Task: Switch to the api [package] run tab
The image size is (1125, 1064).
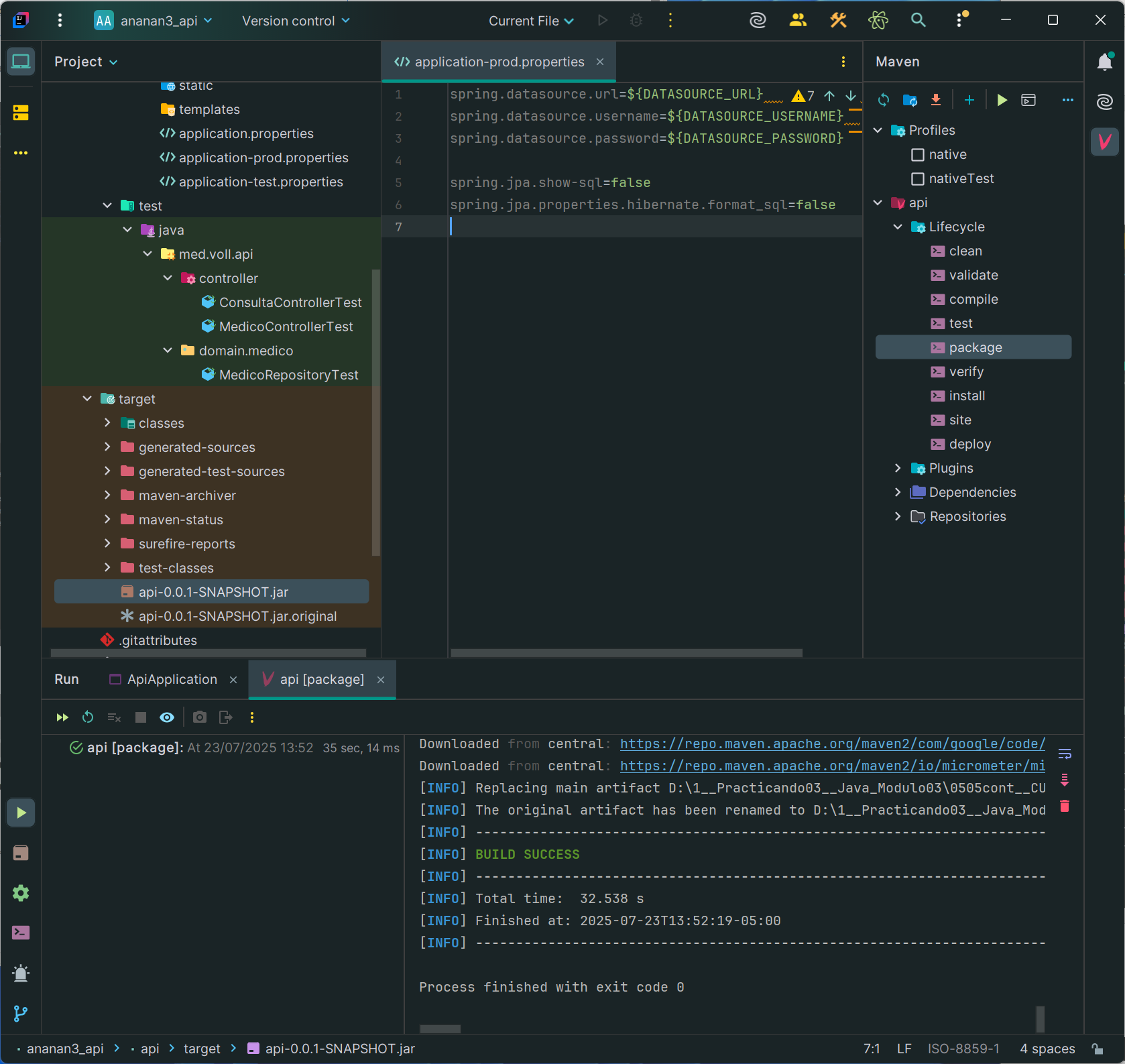Action: pos(322,680)
